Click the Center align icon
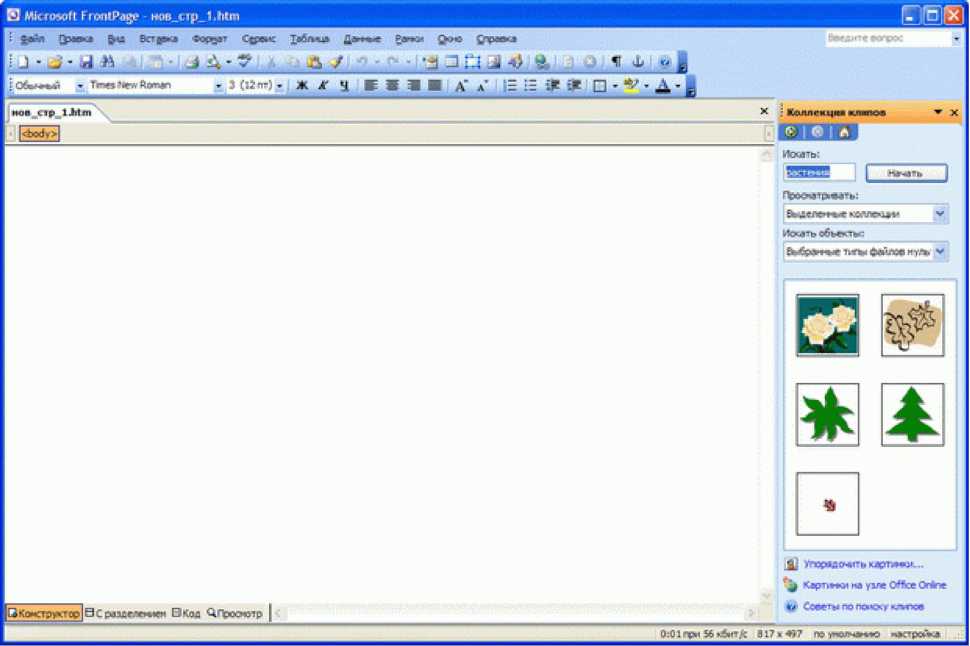Screen dimensions: 970x646 coord(392,86)
